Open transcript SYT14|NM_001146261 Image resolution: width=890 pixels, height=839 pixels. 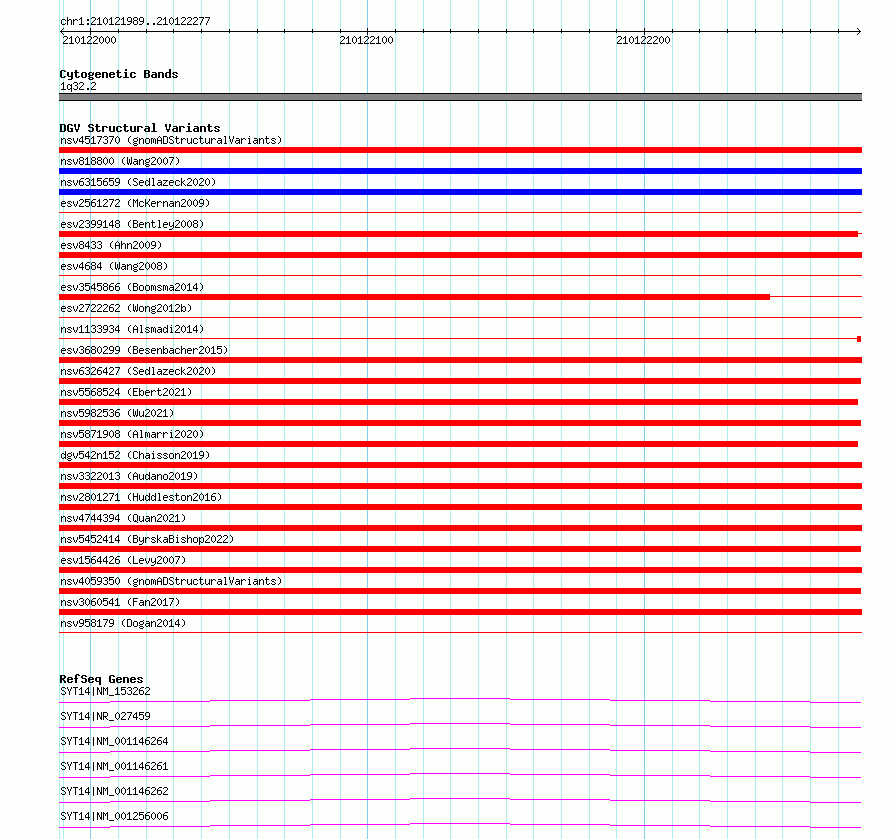point(114,766)
